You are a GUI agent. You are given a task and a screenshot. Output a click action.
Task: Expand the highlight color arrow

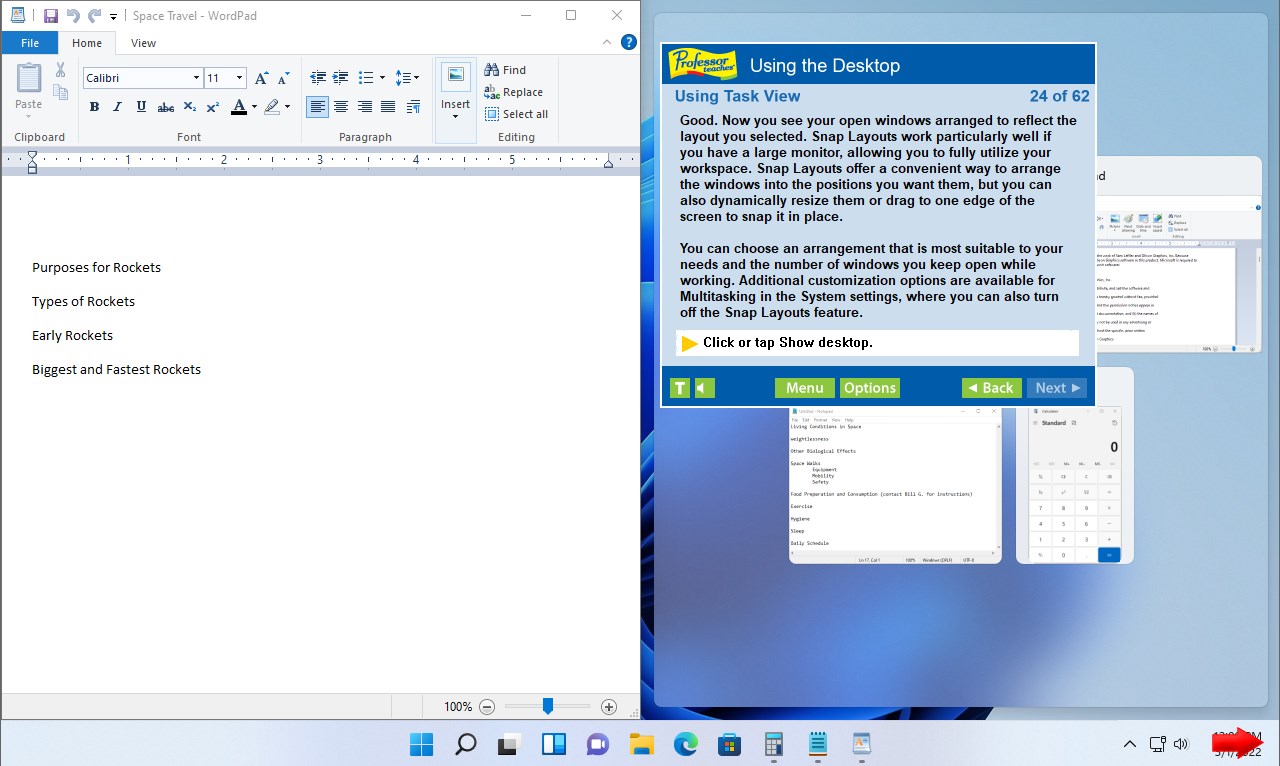pyautogui.click(x=287, y=107)
